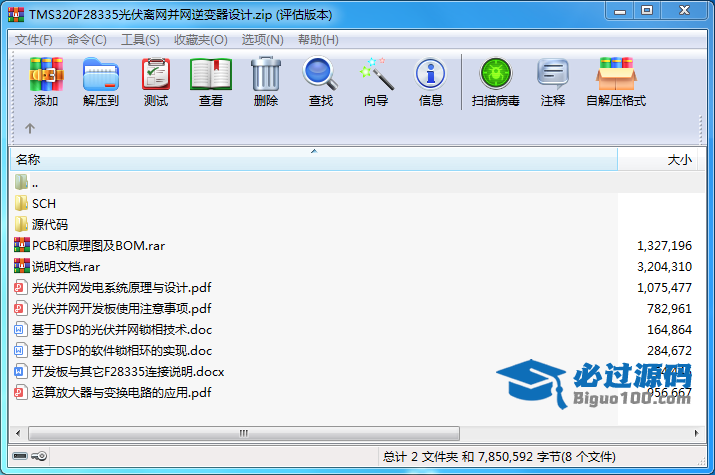Screen dimensions: 715x475
Task: Go up one level arrow
Action: pos(30,129)
